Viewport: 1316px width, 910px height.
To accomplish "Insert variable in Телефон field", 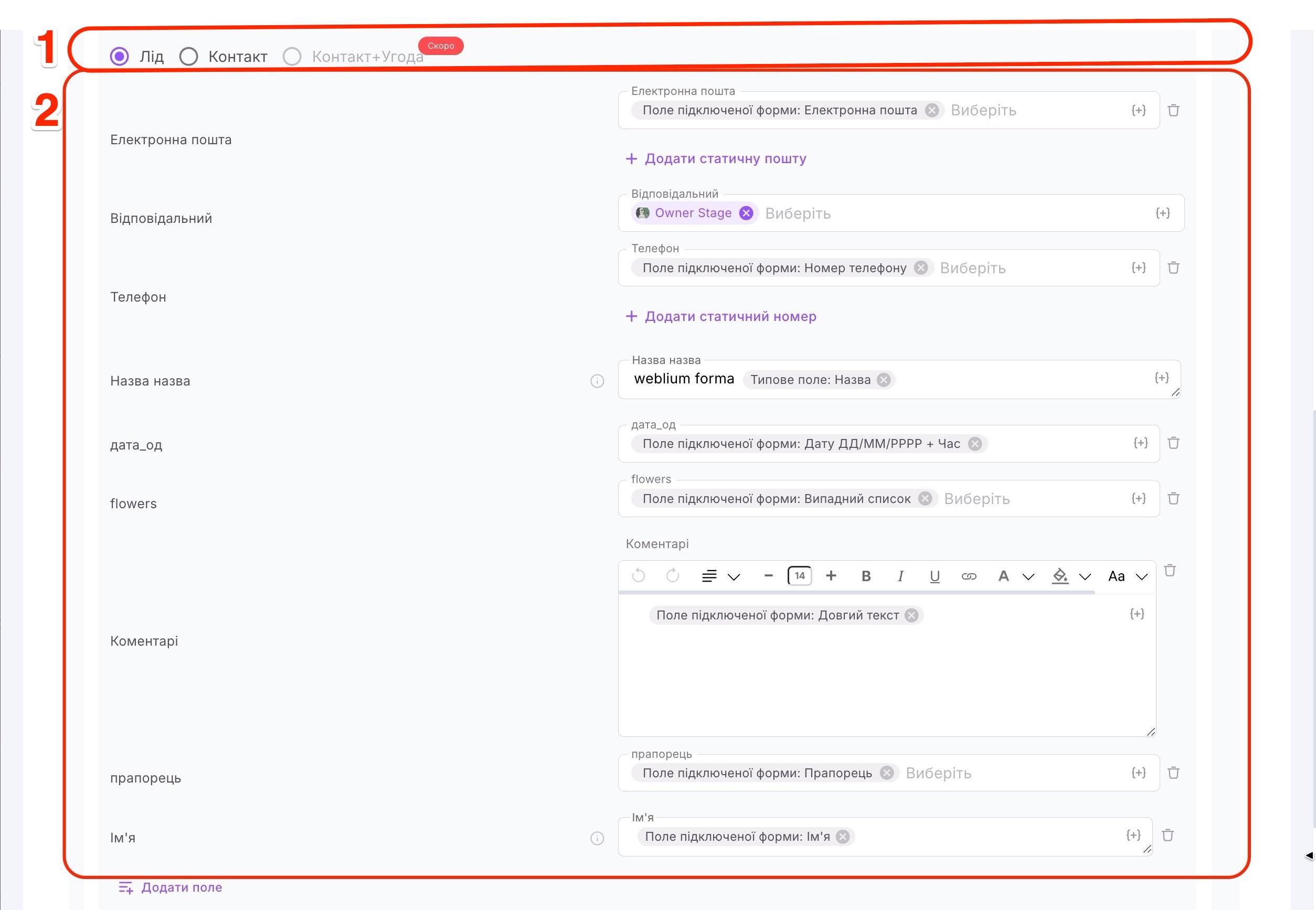I will (x=1139, y=267).
